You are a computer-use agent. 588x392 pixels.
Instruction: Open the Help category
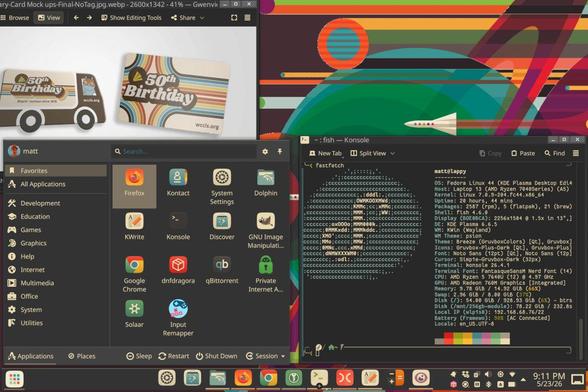coord(56,257)
